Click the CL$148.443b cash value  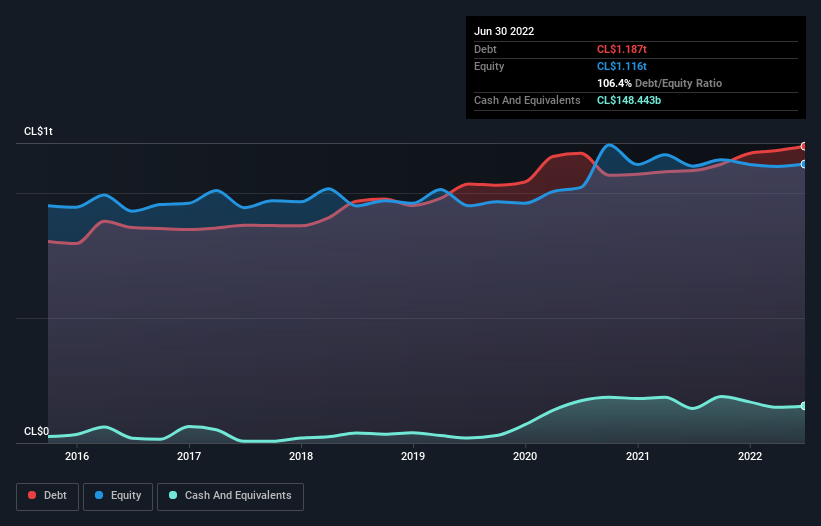pyautogui.click(x=629, y=100)
